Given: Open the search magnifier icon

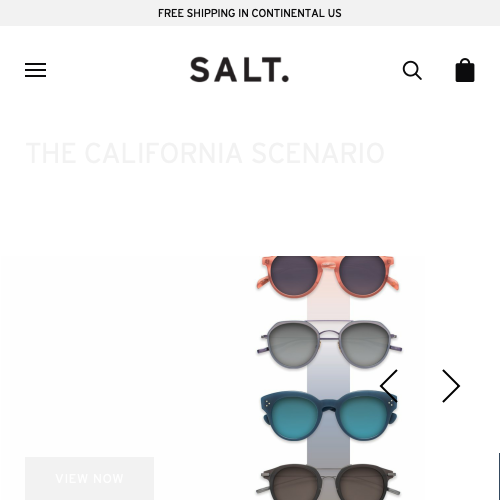Looking at the screenshot, I should tap(412, 70).
